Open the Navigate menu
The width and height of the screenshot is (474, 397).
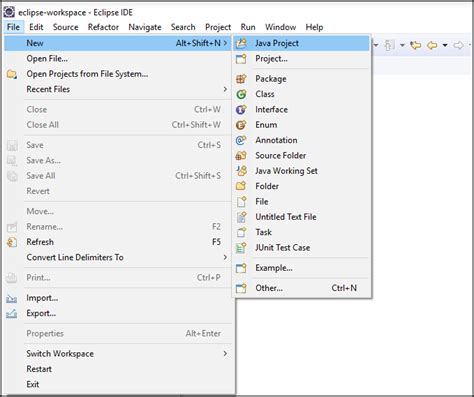coord(145,27)
